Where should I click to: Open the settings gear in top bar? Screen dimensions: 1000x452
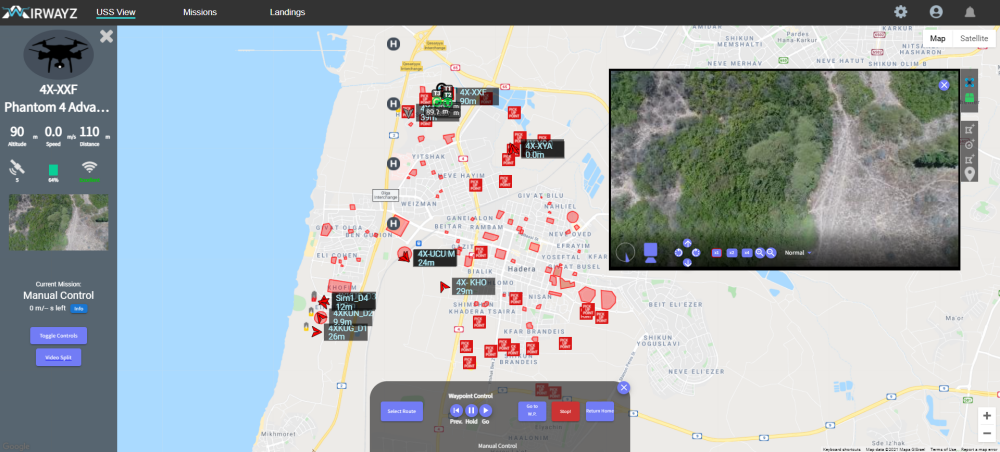click(900, 12)
